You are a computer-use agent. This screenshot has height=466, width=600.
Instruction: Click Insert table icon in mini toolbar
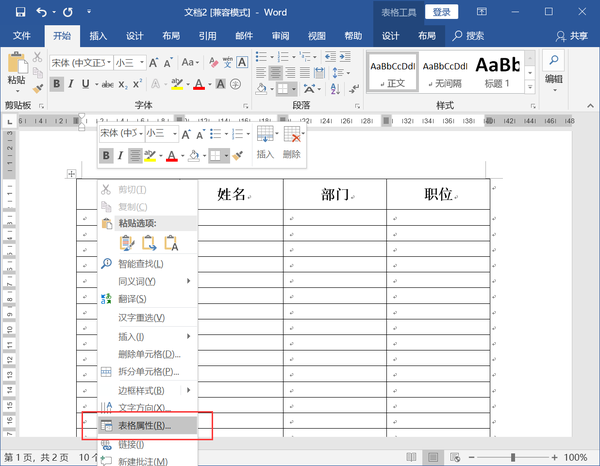pos(265,134)
